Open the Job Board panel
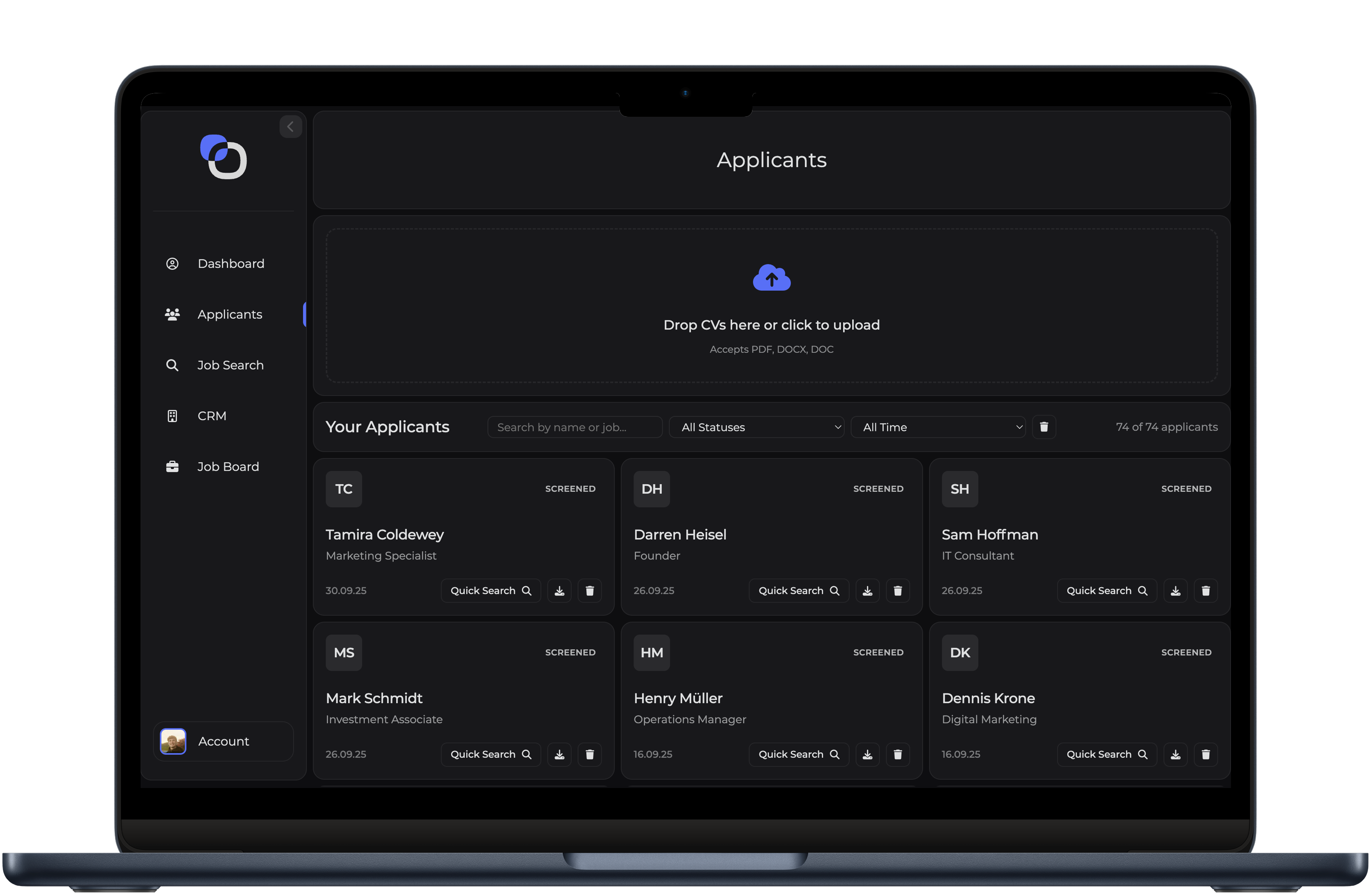 [x=228, y=466]
